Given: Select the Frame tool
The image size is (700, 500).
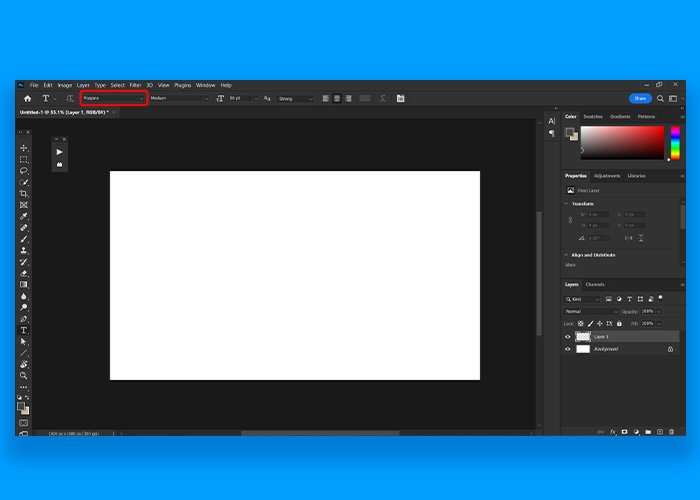Looking at the screenshot, I should [x=24, y=205].
